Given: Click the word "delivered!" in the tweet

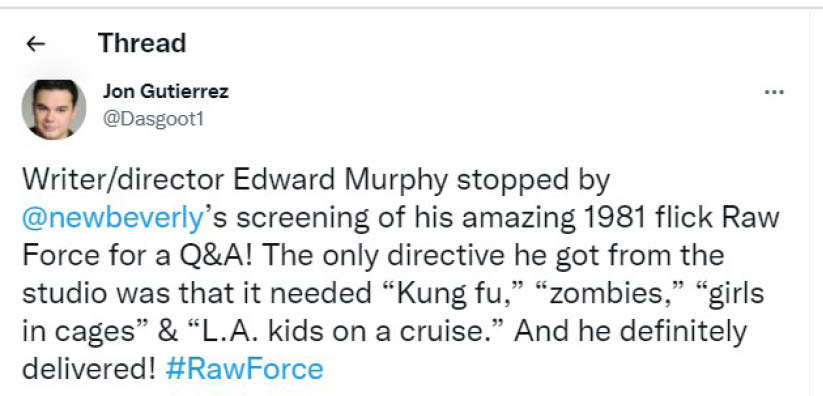Looking at the screenshot, I should 89,369.
